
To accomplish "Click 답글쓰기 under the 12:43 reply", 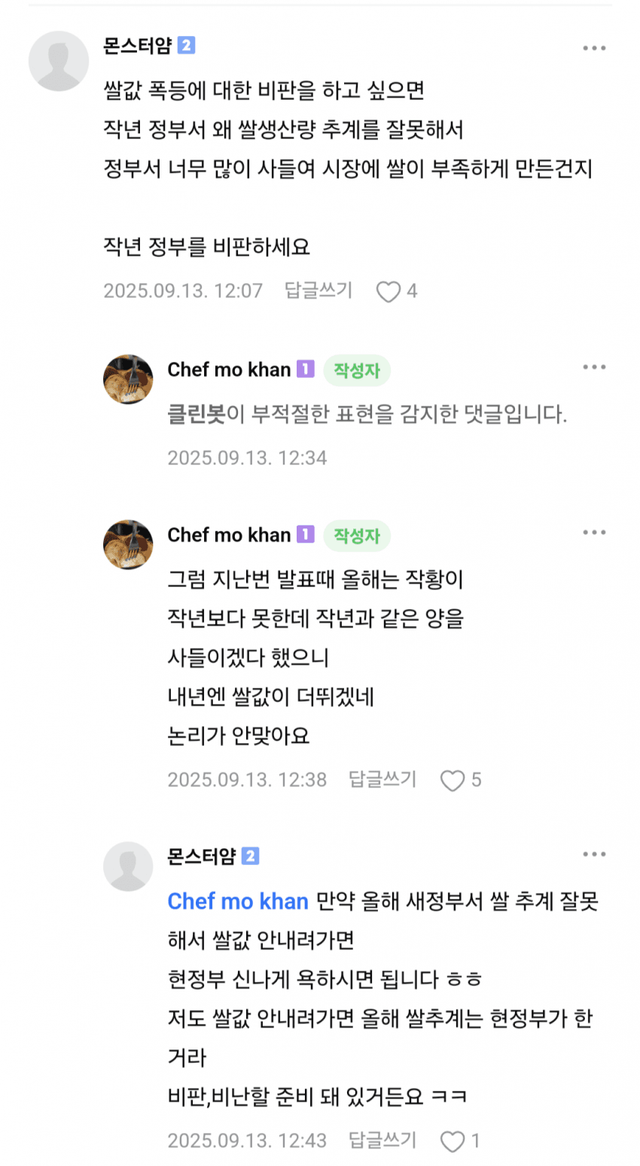I will point(382,1141).
